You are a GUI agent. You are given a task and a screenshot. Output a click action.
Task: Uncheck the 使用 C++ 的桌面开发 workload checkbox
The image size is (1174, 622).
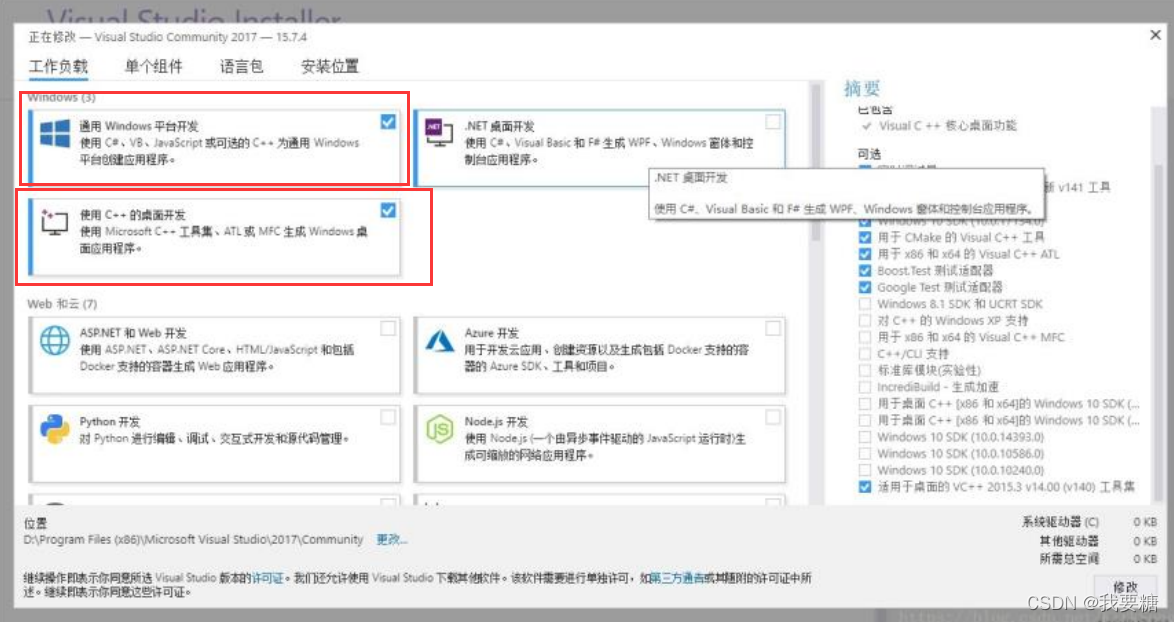coord(388,210)
